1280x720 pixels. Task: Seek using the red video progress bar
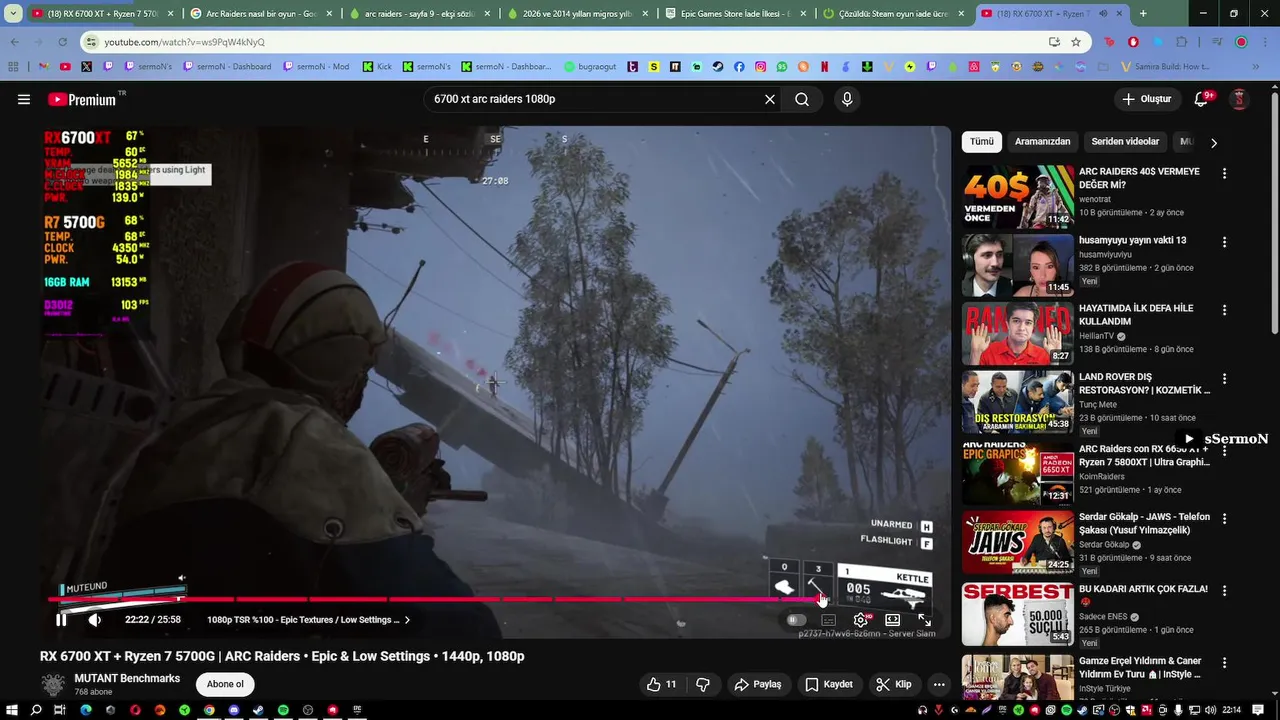click(435, 600)
